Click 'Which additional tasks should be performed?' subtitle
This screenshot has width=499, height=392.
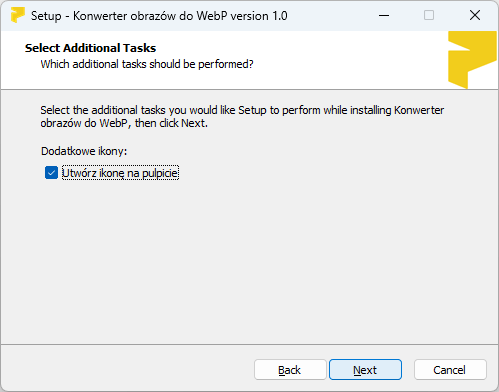coord(147,64)
